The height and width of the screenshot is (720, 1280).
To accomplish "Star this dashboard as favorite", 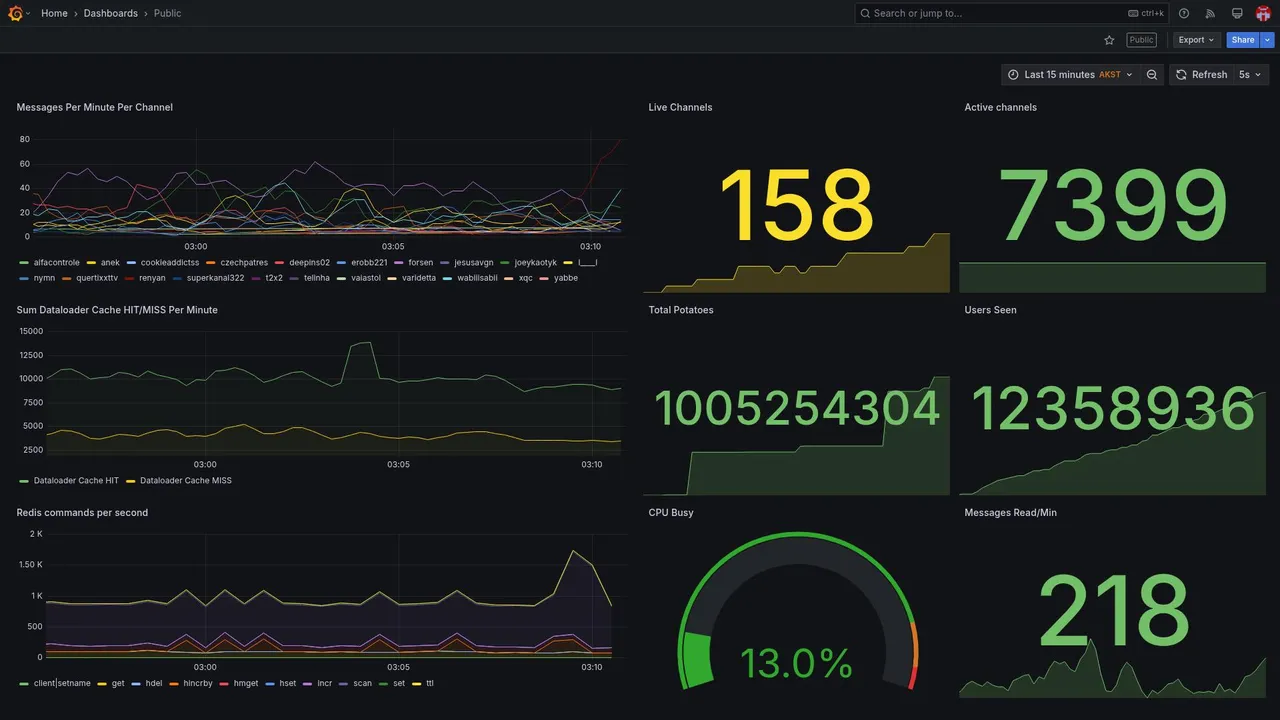I will [x=1109, y=40].
